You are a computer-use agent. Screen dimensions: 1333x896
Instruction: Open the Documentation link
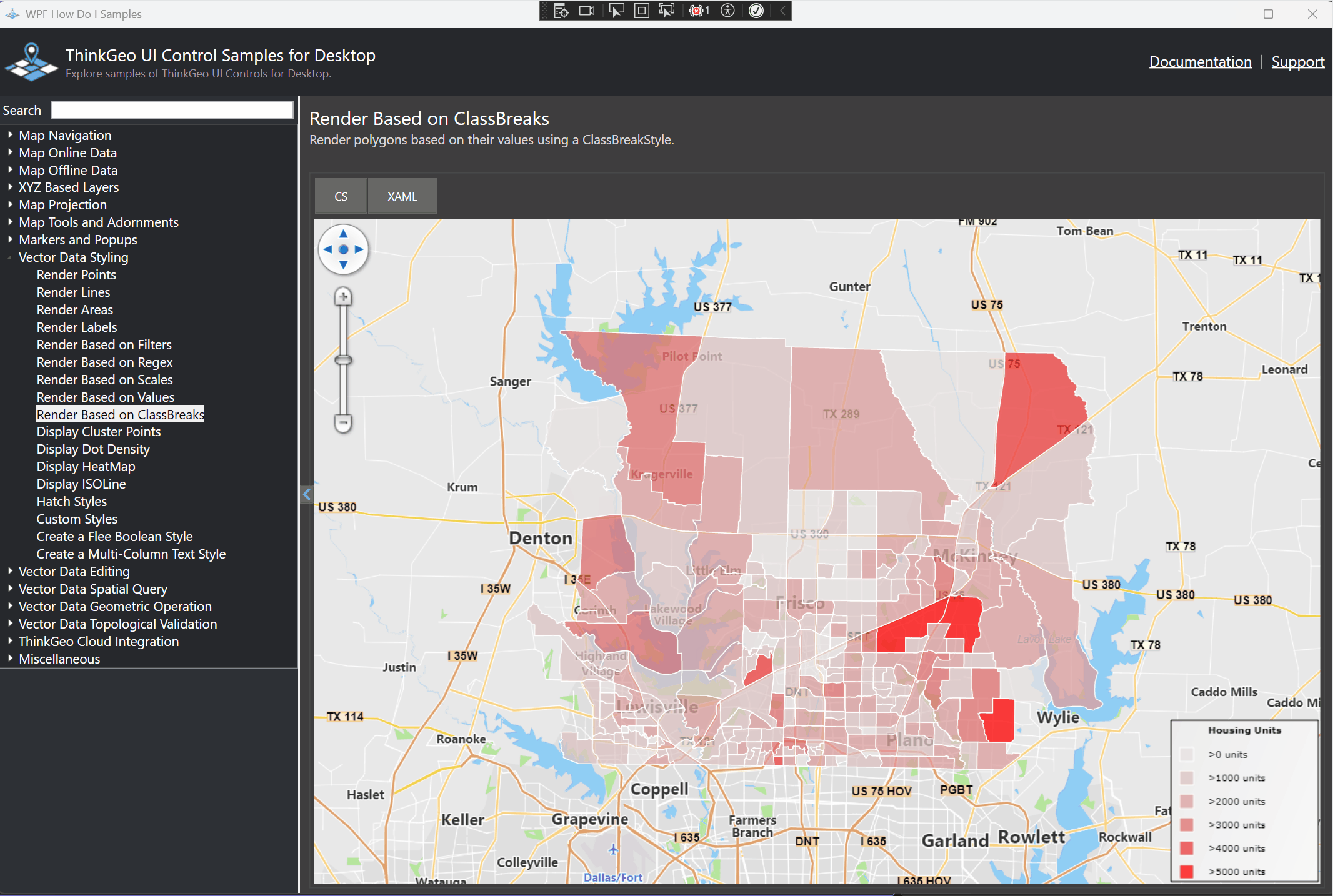[x=1200, y=62]
